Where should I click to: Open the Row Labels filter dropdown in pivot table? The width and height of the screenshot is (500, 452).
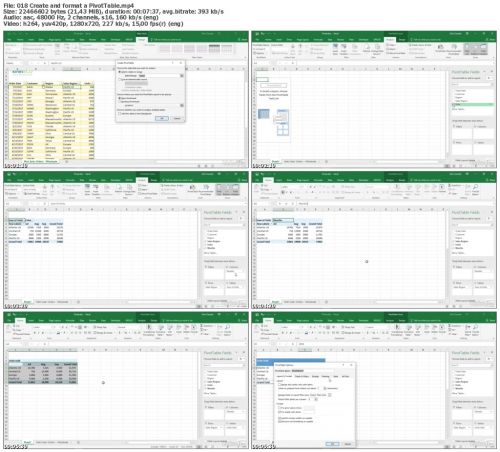(23, 224)
